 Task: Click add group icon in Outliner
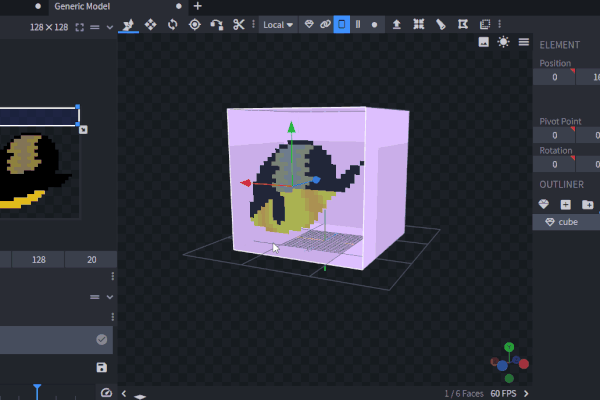[x=587, y=204]
